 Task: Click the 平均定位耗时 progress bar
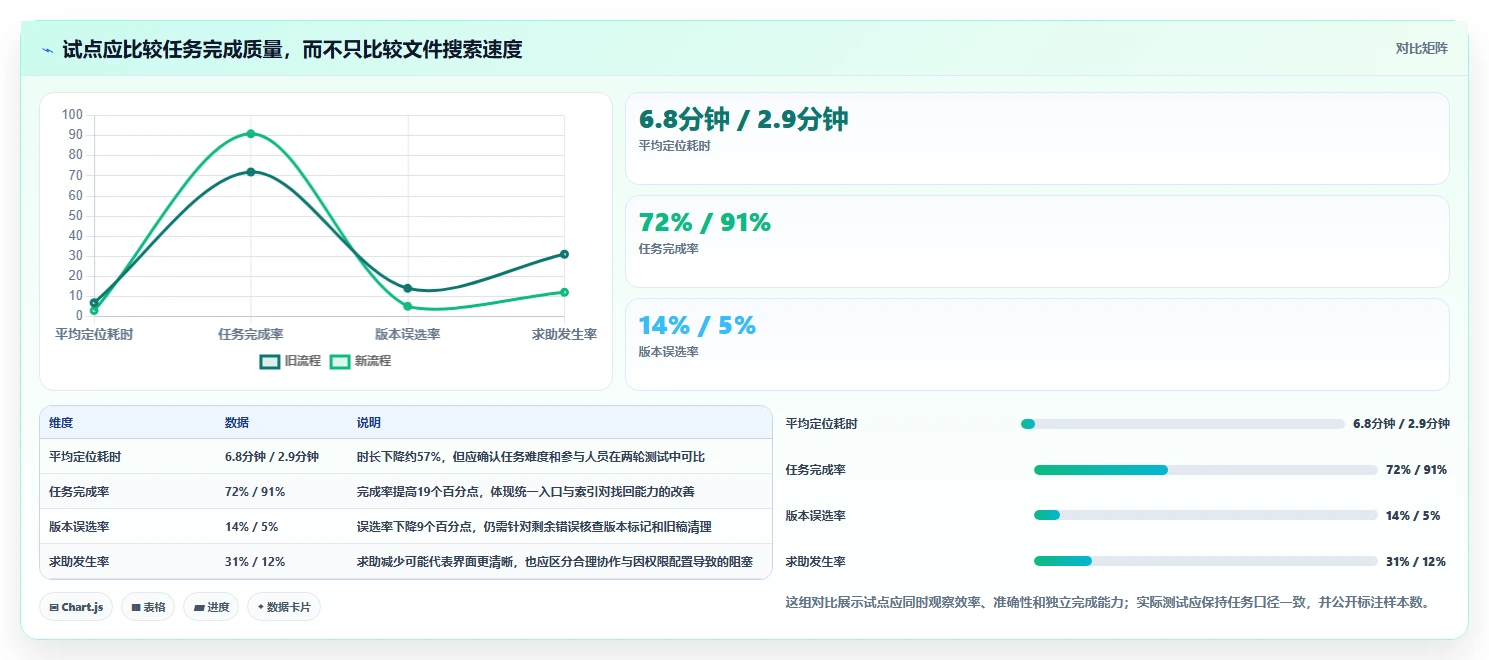tap(1183, 424)
